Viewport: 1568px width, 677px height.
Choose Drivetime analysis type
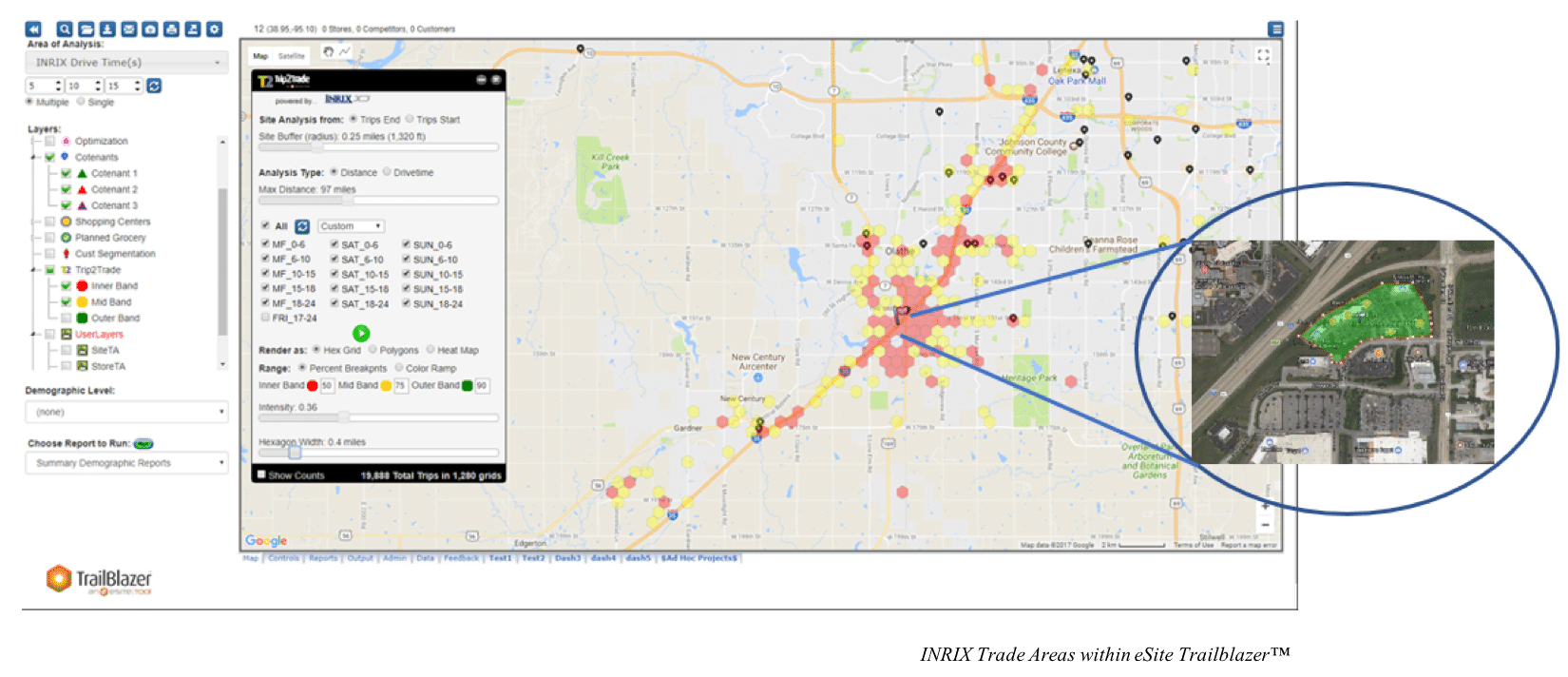click(387, 172)
